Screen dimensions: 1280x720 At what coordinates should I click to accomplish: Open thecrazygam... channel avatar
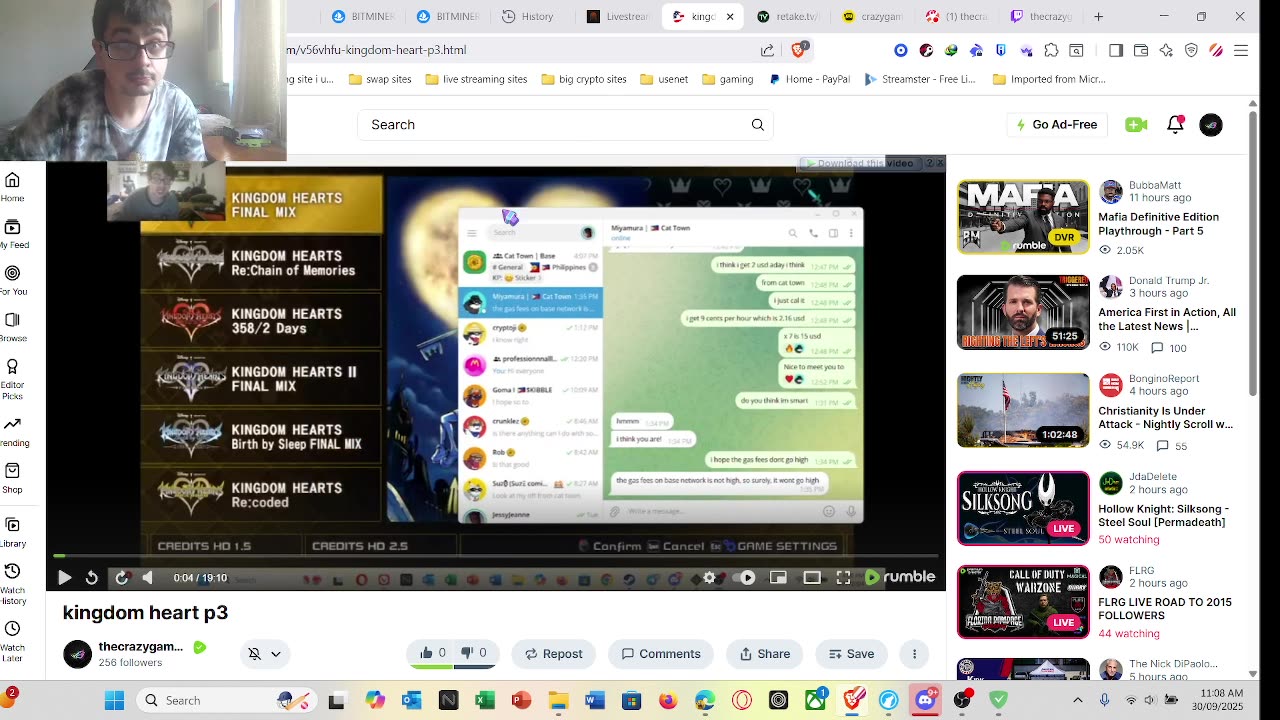[77, 654]
